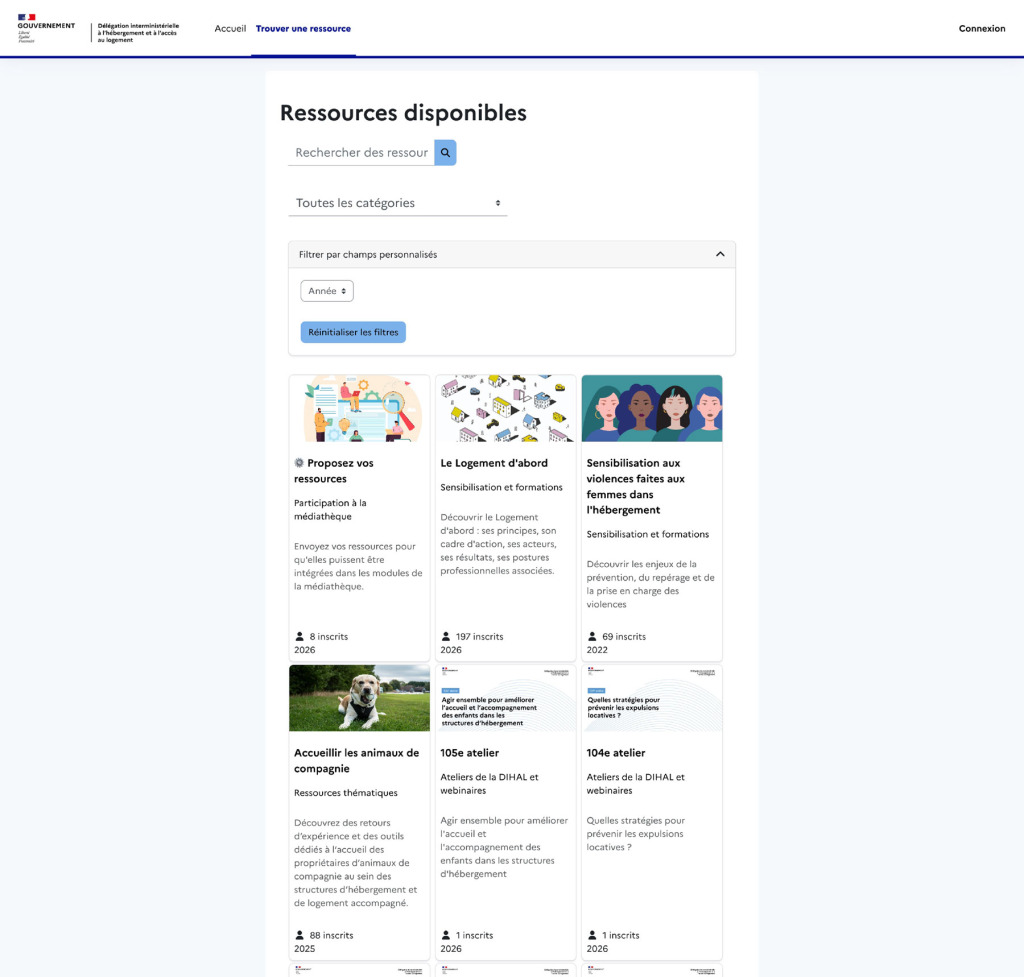
Task: Open the 105e atelier title
Action: [x=470, y=752]
